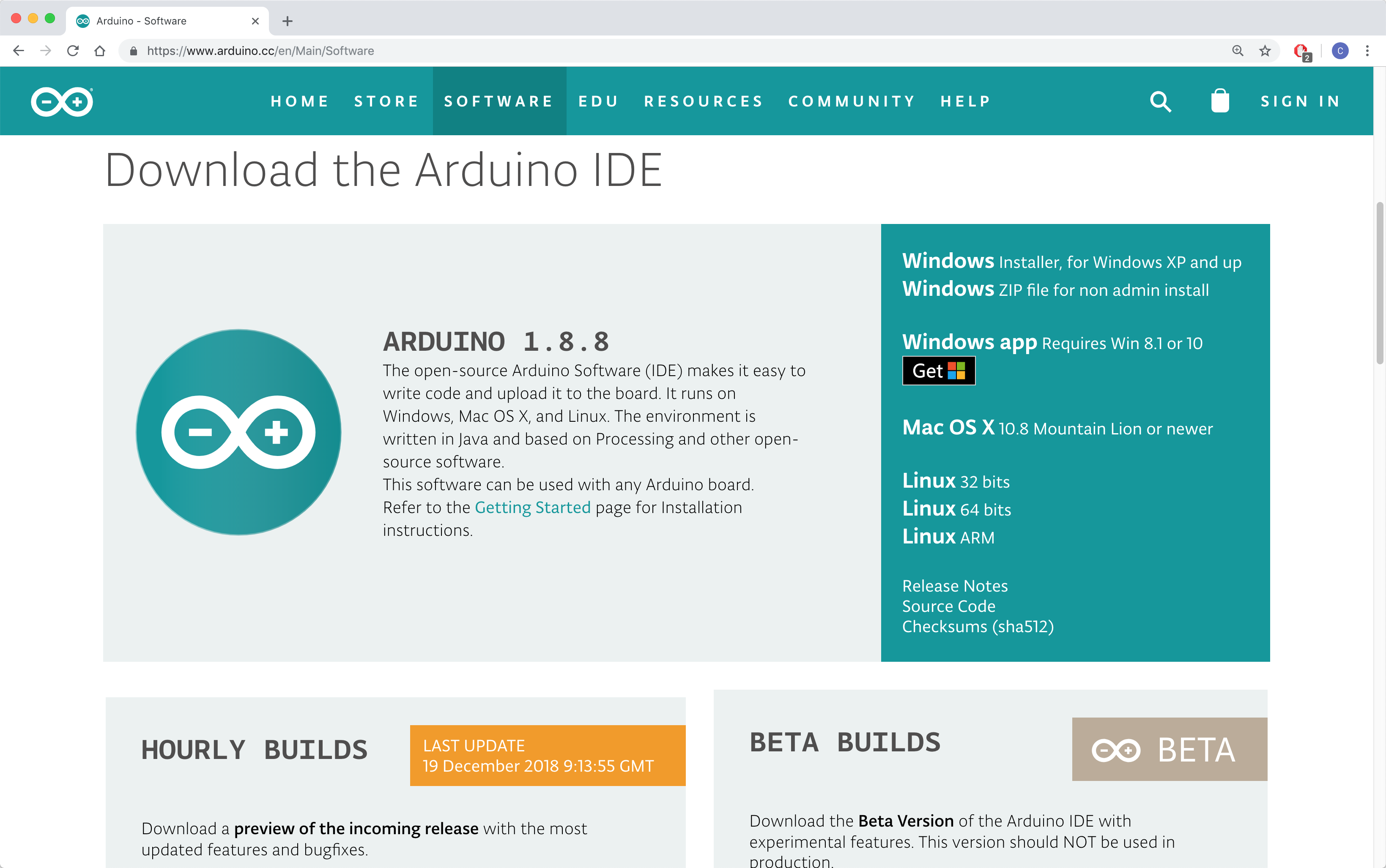Open the COMMUNITY navigation item

coord(852,101)
